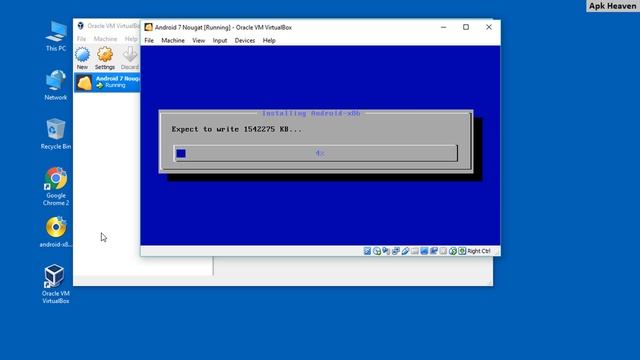Click the virtualization features status icon

pyautogui.click(x=443, y=251)
